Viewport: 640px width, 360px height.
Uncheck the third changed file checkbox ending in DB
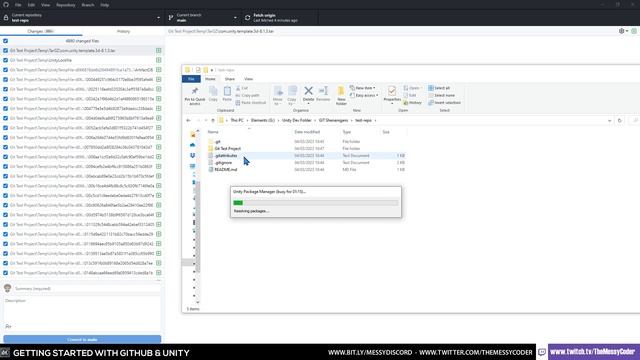(x=5, y=70)
